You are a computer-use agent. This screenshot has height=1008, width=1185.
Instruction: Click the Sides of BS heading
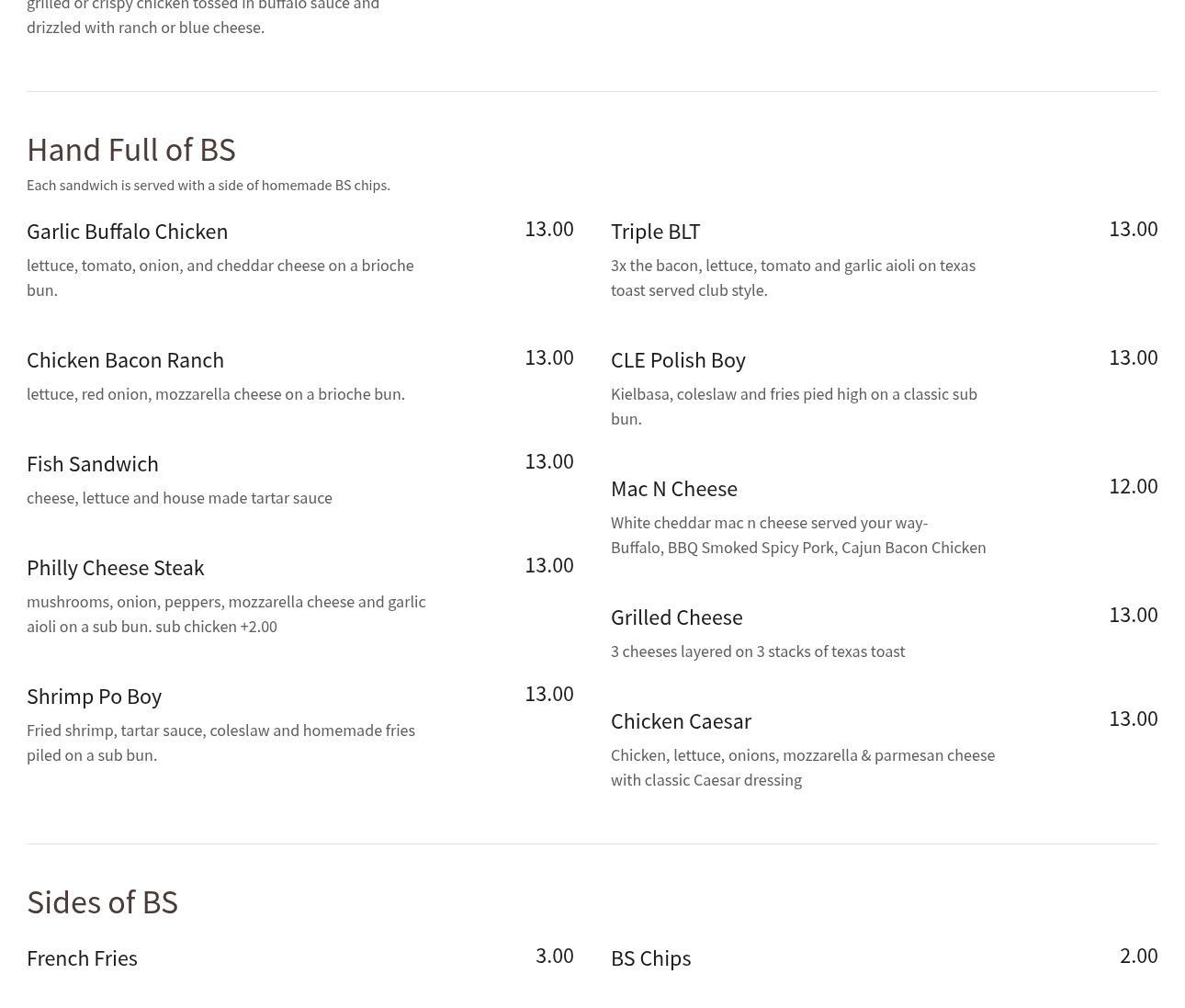(102, 902)
